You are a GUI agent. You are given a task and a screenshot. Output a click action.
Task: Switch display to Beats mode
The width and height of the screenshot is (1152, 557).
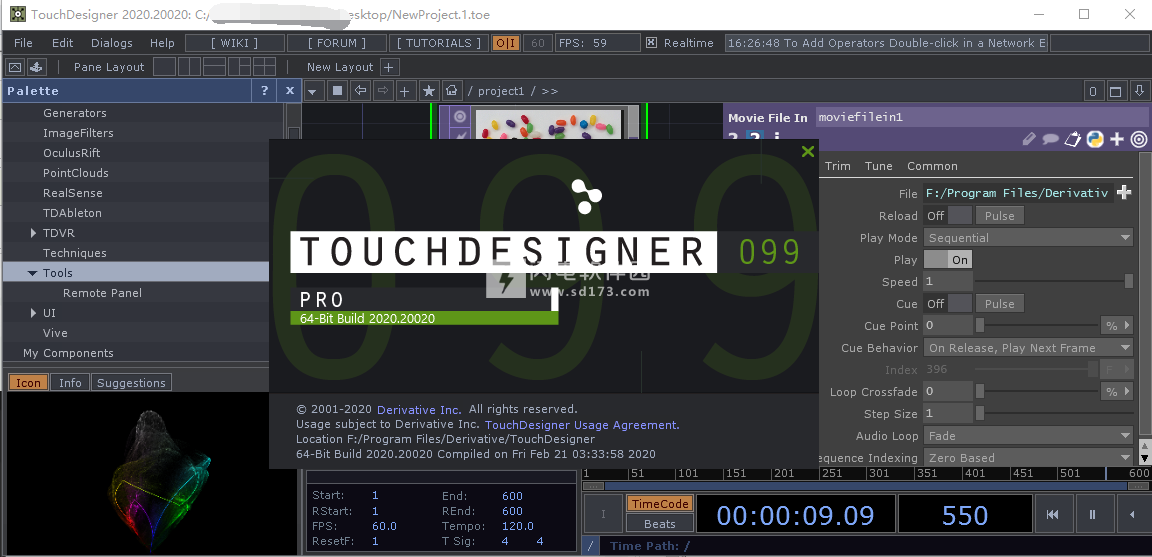[660, 524]
